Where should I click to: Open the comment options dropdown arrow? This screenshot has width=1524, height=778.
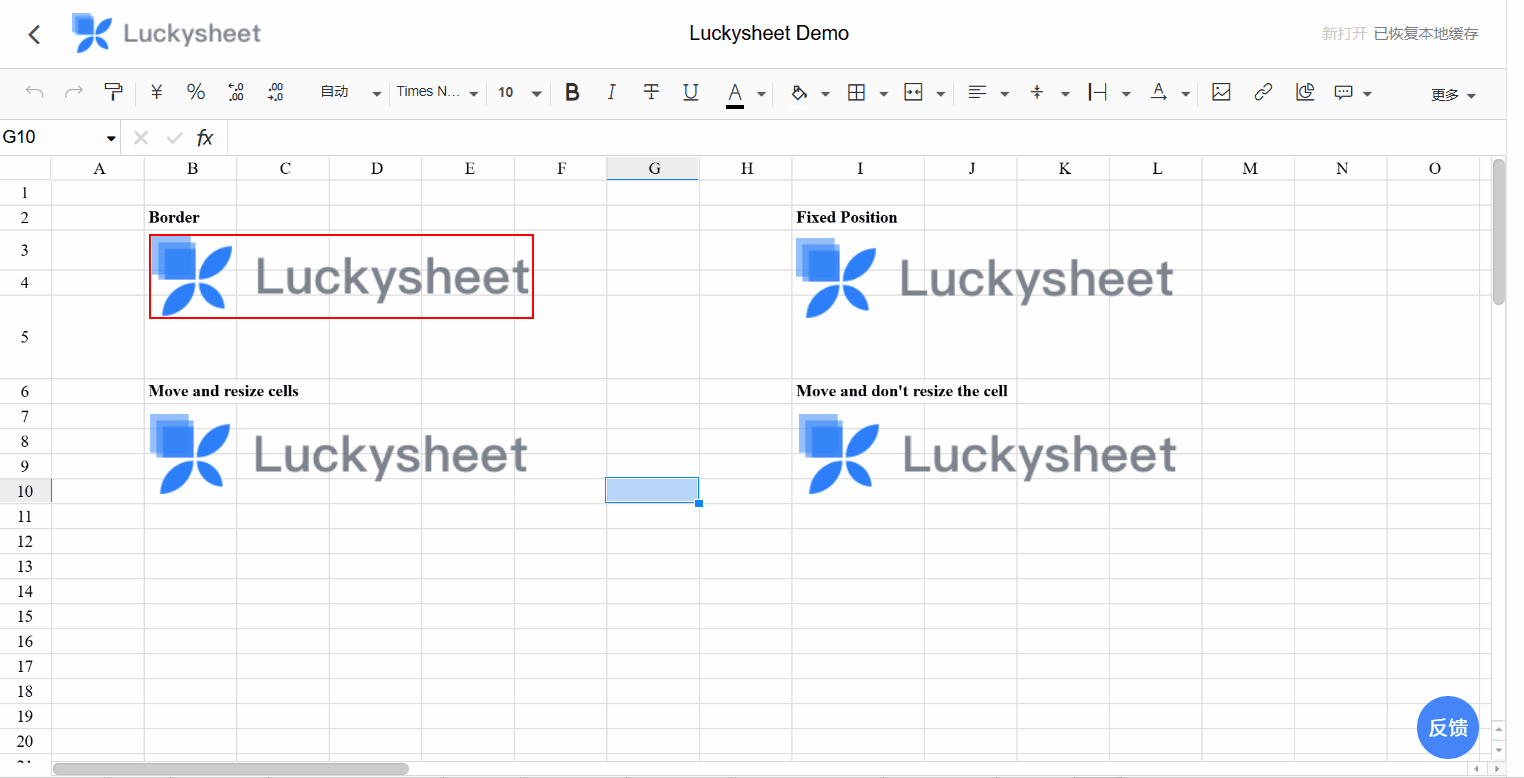[x=1367, y=94]
